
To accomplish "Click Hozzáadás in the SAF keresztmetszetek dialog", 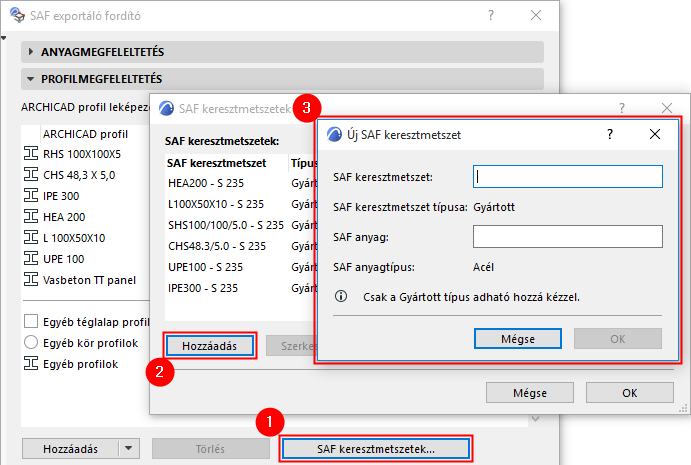I will click(210, 346).
